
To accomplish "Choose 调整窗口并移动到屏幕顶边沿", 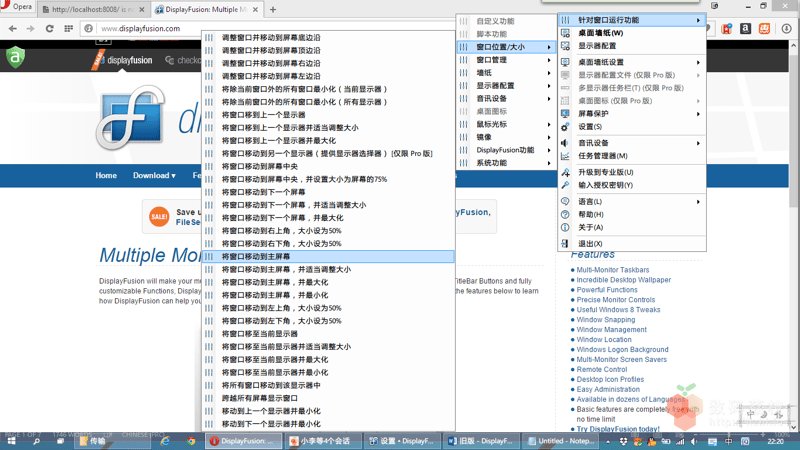I will pyautogui.click(x=328, y=51).
